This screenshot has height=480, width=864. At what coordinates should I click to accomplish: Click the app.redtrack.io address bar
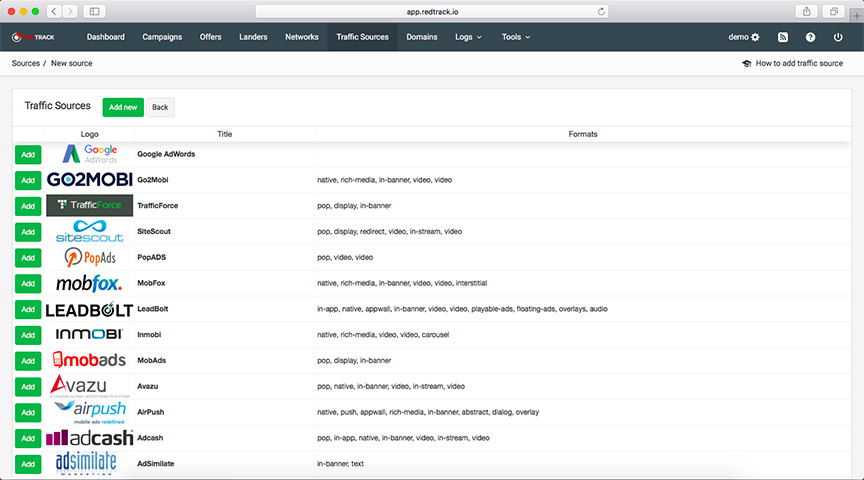[432, 11]
